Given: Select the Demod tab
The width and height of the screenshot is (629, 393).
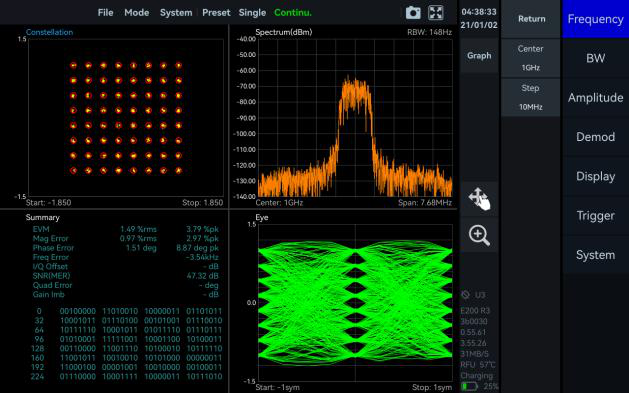Looking at the screenshot, I should coord(595,137).
